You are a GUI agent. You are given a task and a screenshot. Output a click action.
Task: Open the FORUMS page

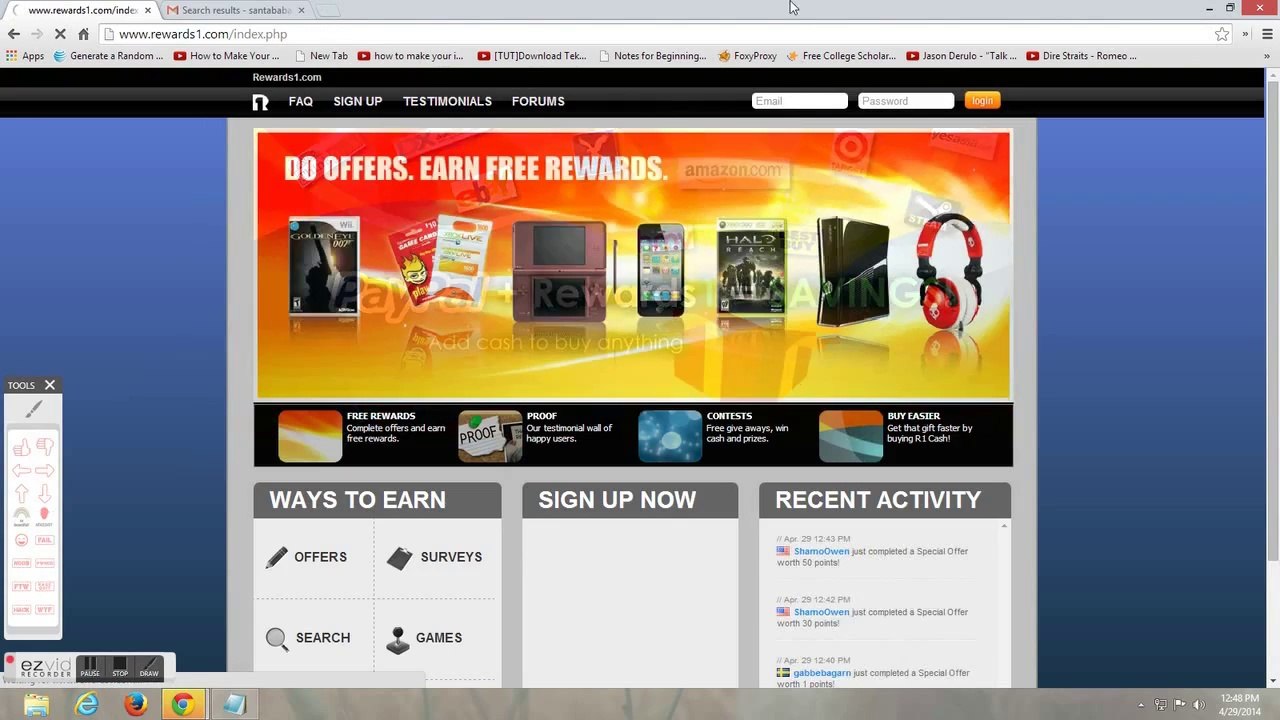click(538, 101)
